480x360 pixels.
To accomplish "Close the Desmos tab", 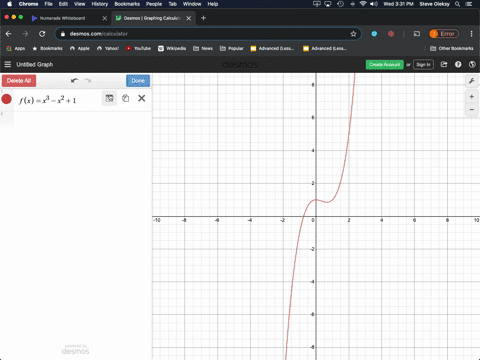I will [x=189, y=18].
